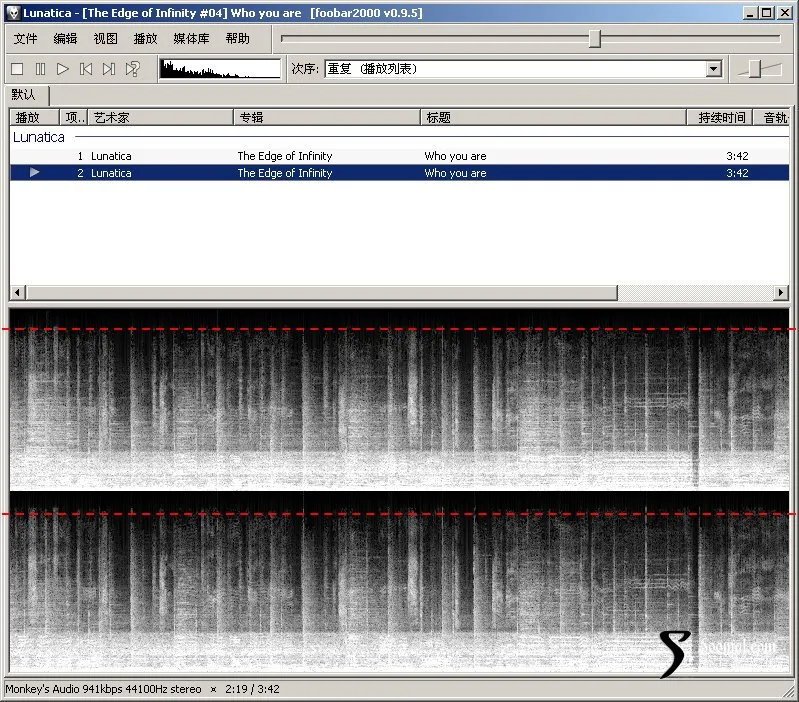The height and width of the screenshot is (702, 799).
Task: Skip to the next track
Action: click(x=109, y=69)
